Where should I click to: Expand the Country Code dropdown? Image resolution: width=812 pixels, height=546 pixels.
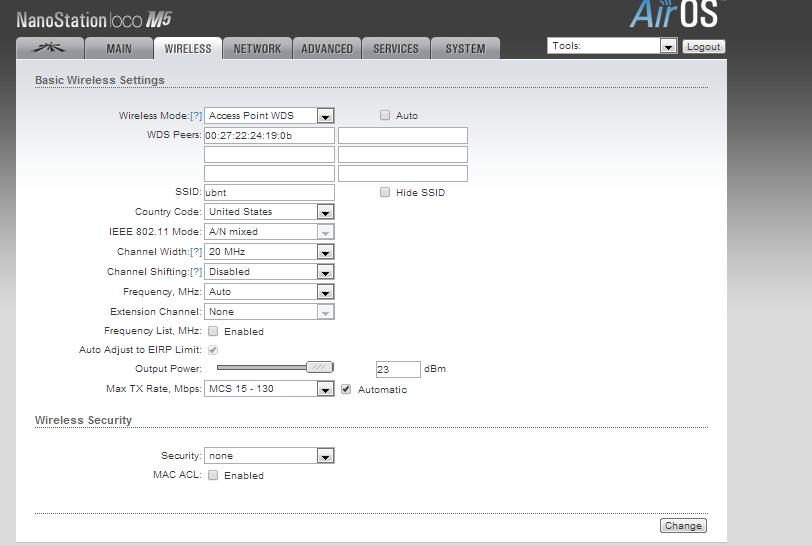[269, 212]
